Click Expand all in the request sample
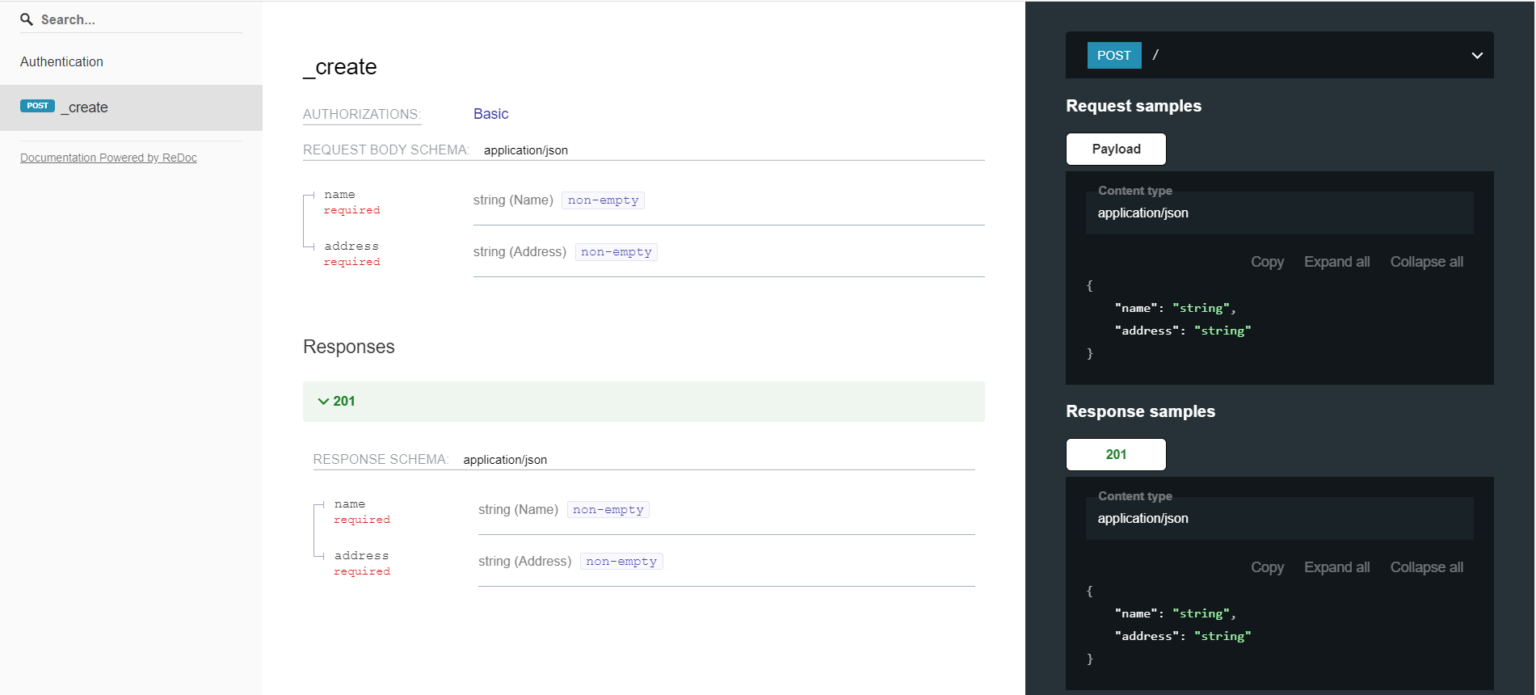1536x695 pixels. point(1336,261)
